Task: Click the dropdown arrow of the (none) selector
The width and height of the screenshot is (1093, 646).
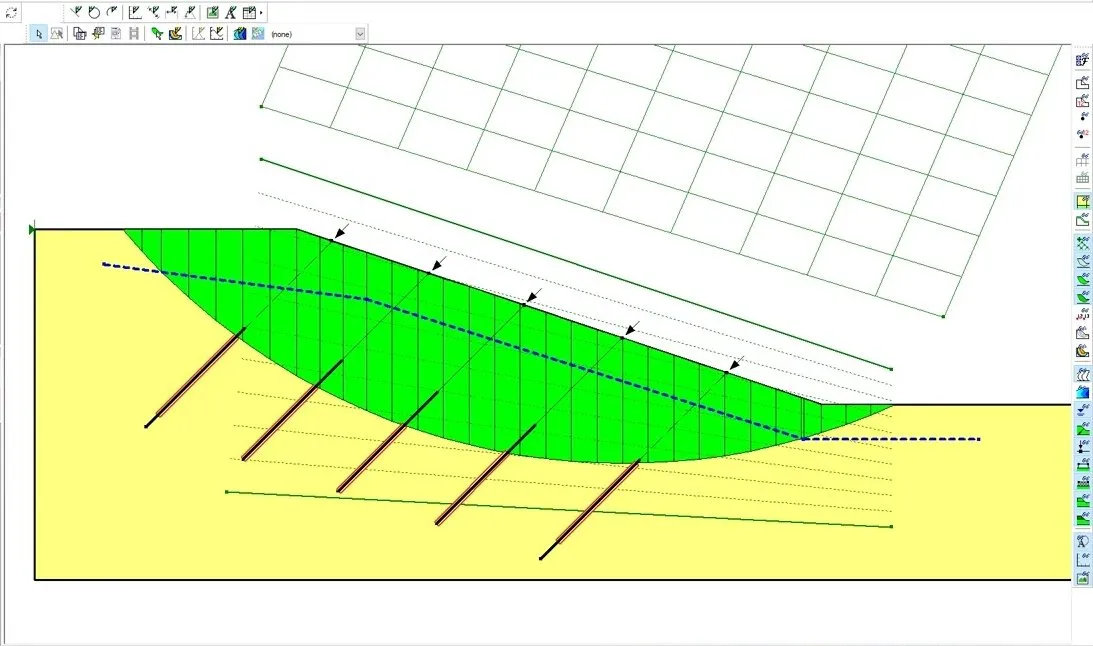Action: (x=359, y=32)
